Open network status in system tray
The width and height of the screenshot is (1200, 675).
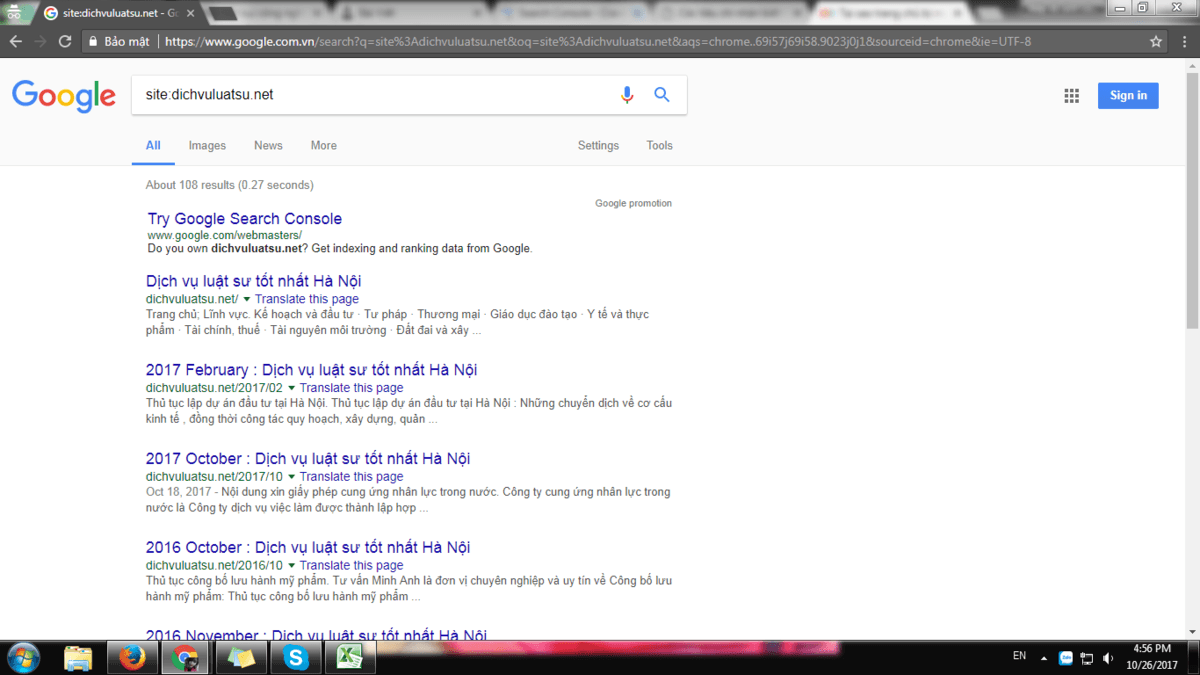click(1087, 659)
